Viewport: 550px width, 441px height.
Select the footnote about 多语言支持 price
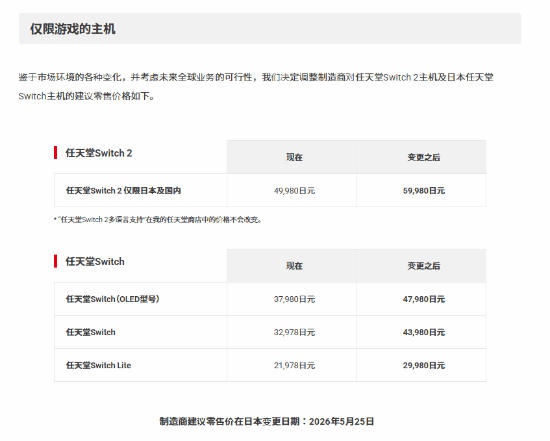tap(158, 220)
